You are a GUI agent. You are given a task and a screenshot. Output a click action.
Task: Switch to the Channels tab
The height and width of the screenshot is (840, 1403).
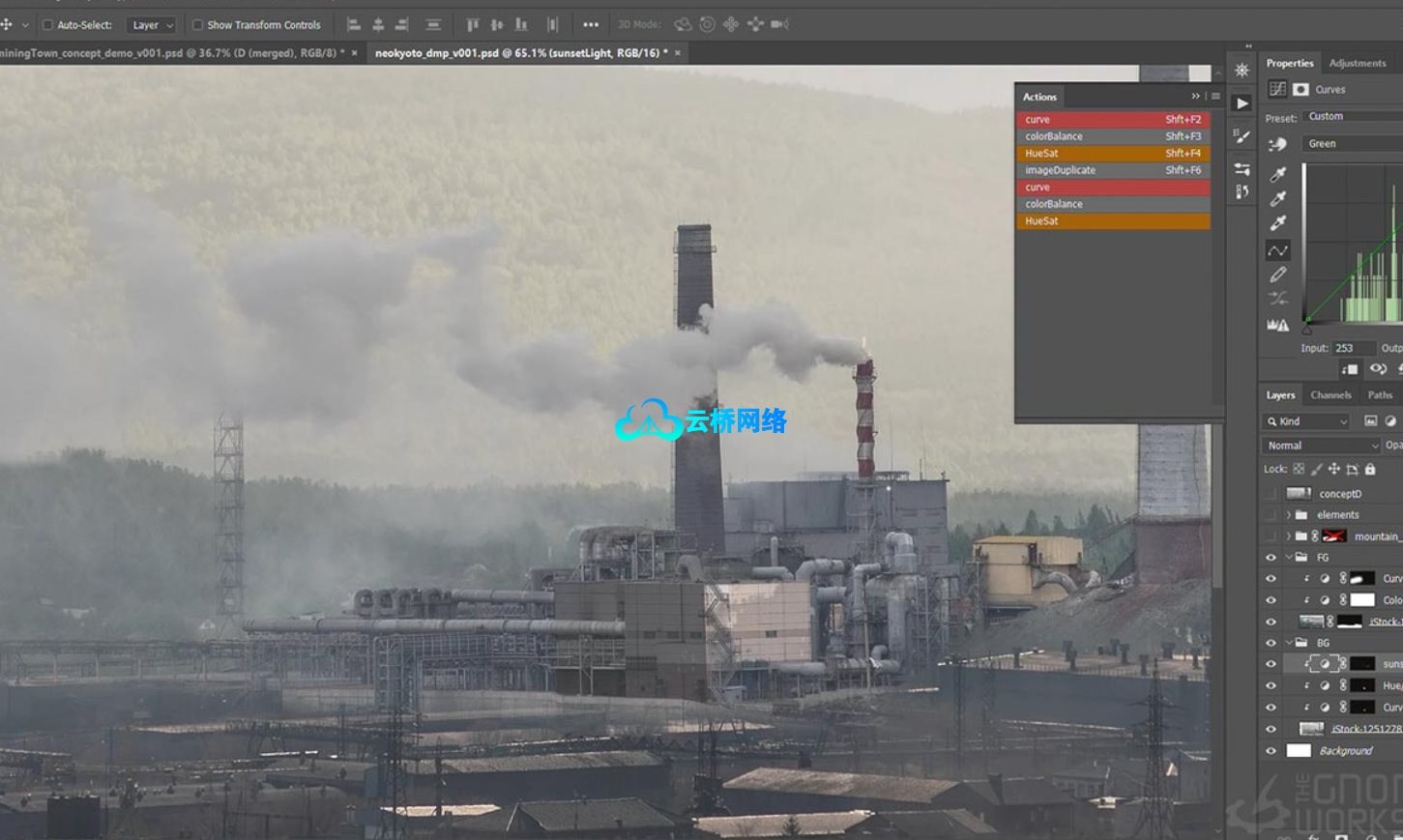tap(1330, 395)
